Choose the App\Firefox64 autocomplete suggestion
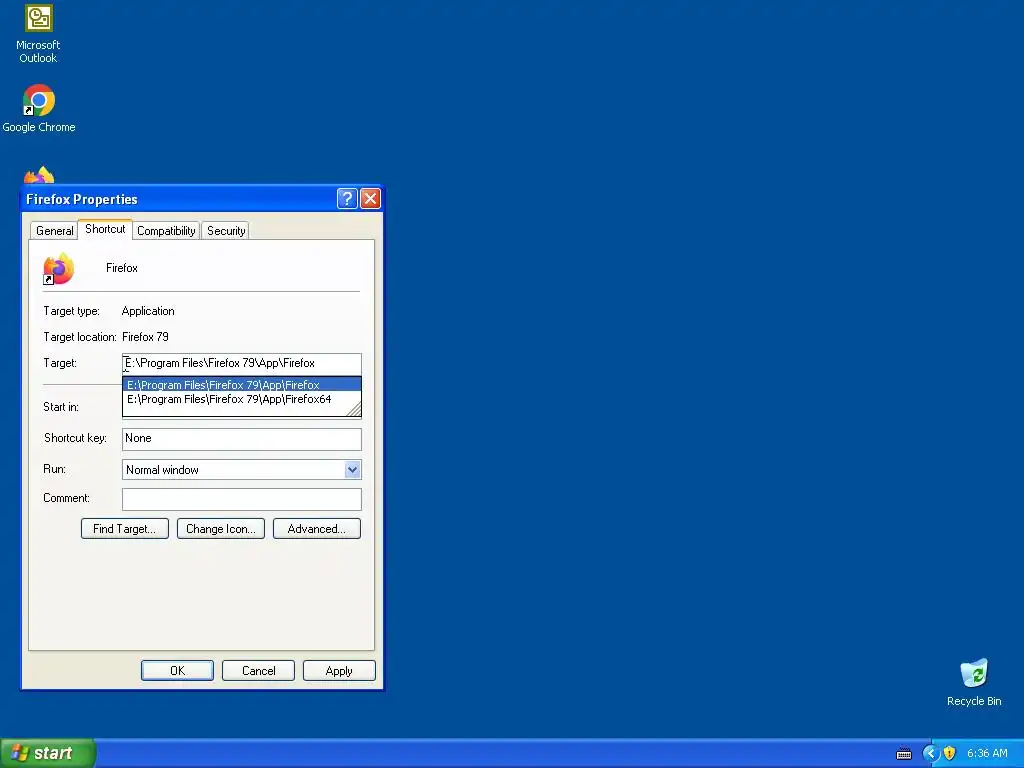1024x768 pixels. (x=242, y=399)
